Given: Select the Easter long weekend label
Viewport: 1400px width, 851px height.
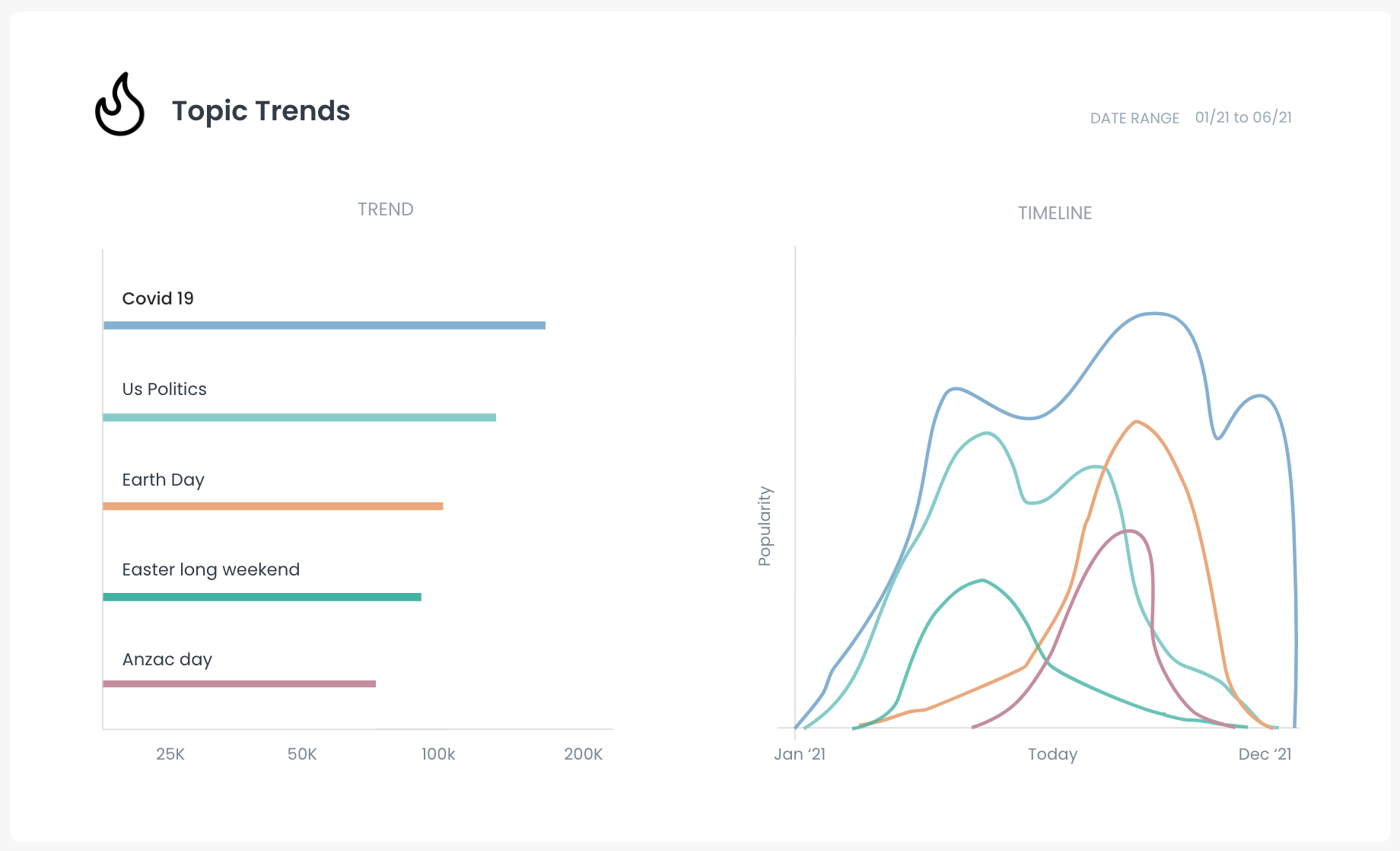Looking at the screenshot, I should [x=211, y=569].
